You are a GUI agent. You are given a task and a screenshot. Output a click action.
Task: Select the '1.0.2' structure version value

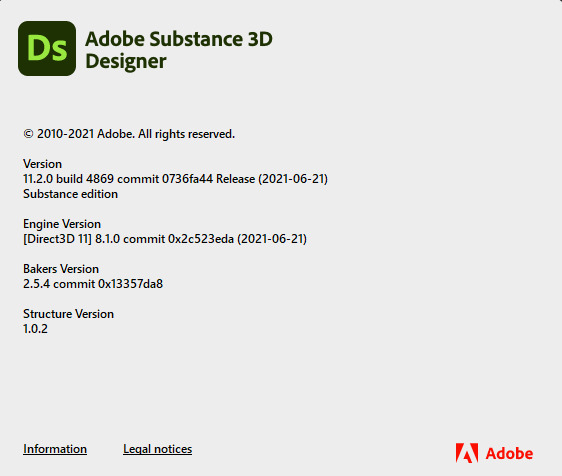tap(35, 329)
